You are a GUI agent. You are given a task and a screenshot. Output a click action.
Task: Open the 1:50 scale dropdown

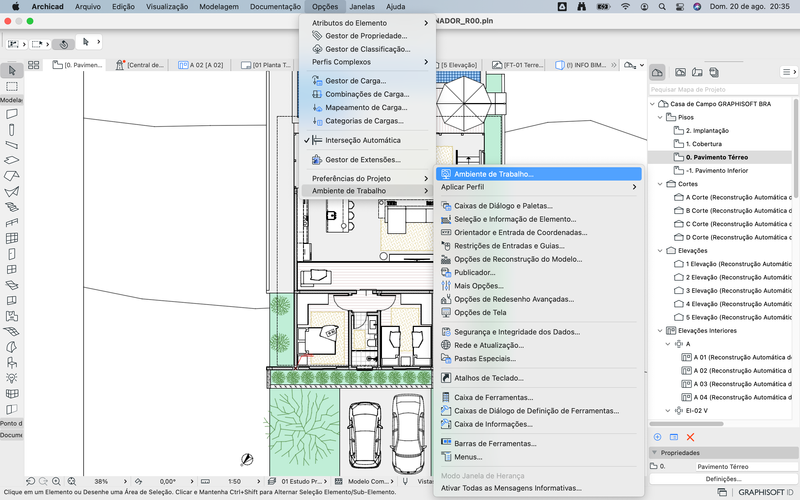pos(234,481)
